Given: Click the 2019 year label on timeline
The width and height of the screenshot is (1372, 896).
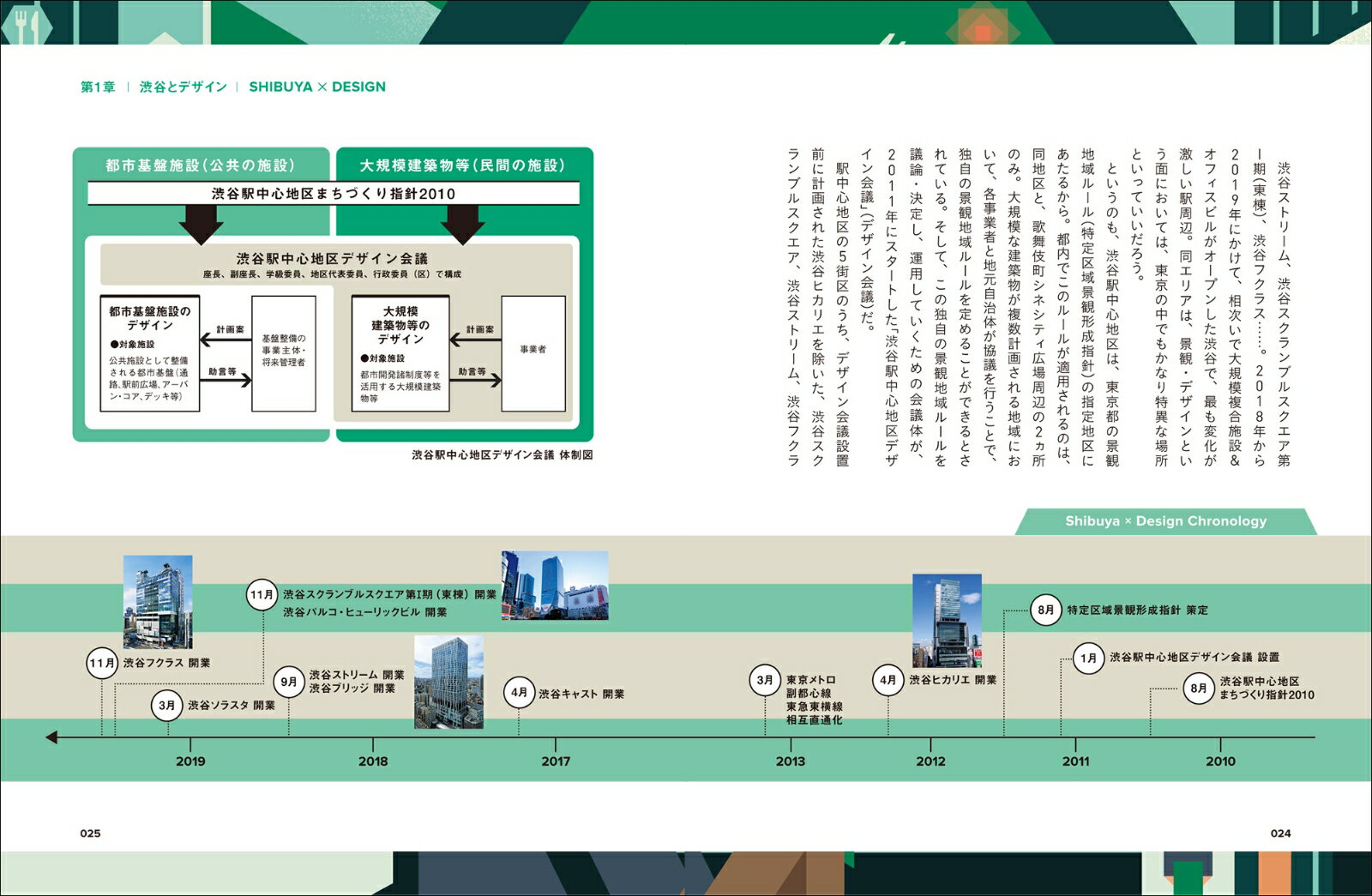Looking at the screenshot, I should 190,761.
